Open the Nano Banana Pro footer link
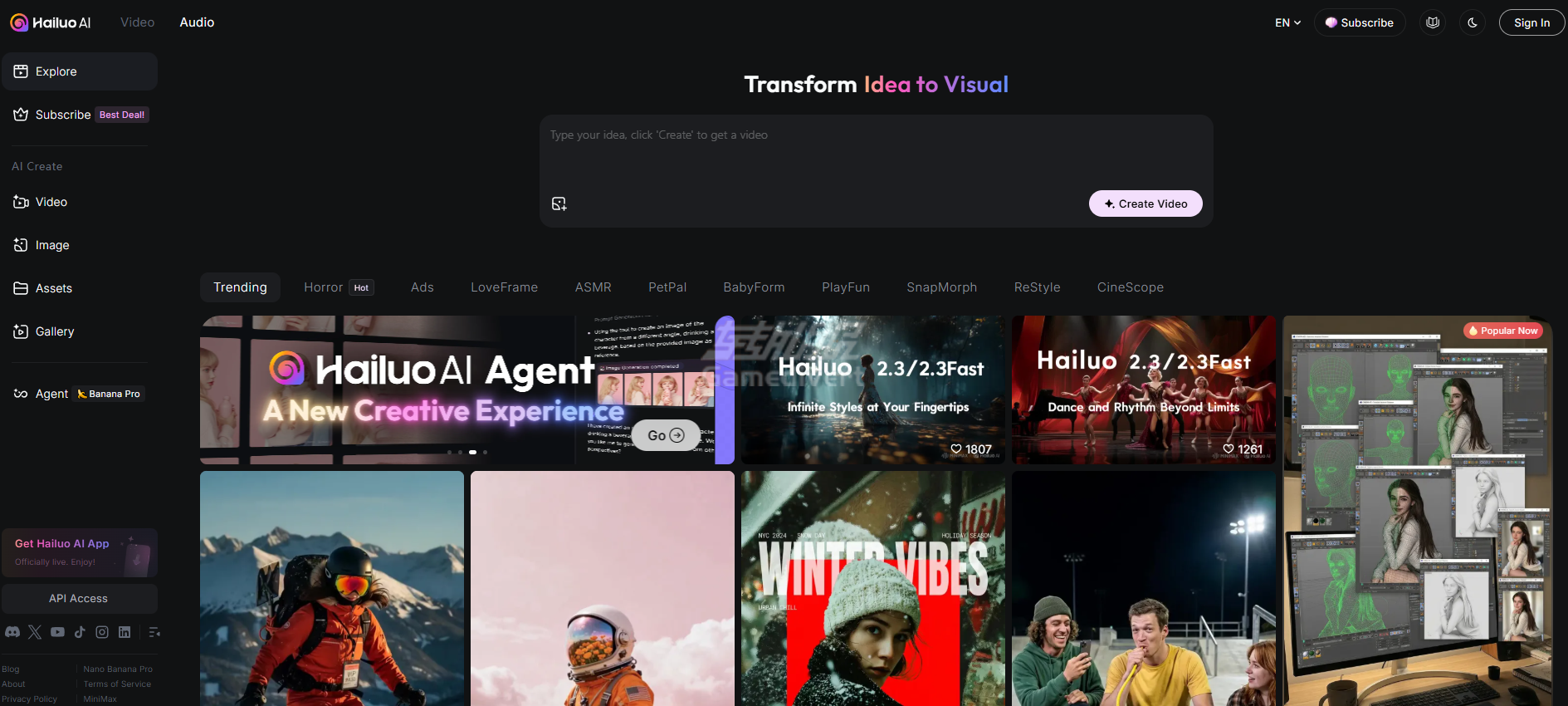Viewport: 1568px width, 706px height. point(118,669)
